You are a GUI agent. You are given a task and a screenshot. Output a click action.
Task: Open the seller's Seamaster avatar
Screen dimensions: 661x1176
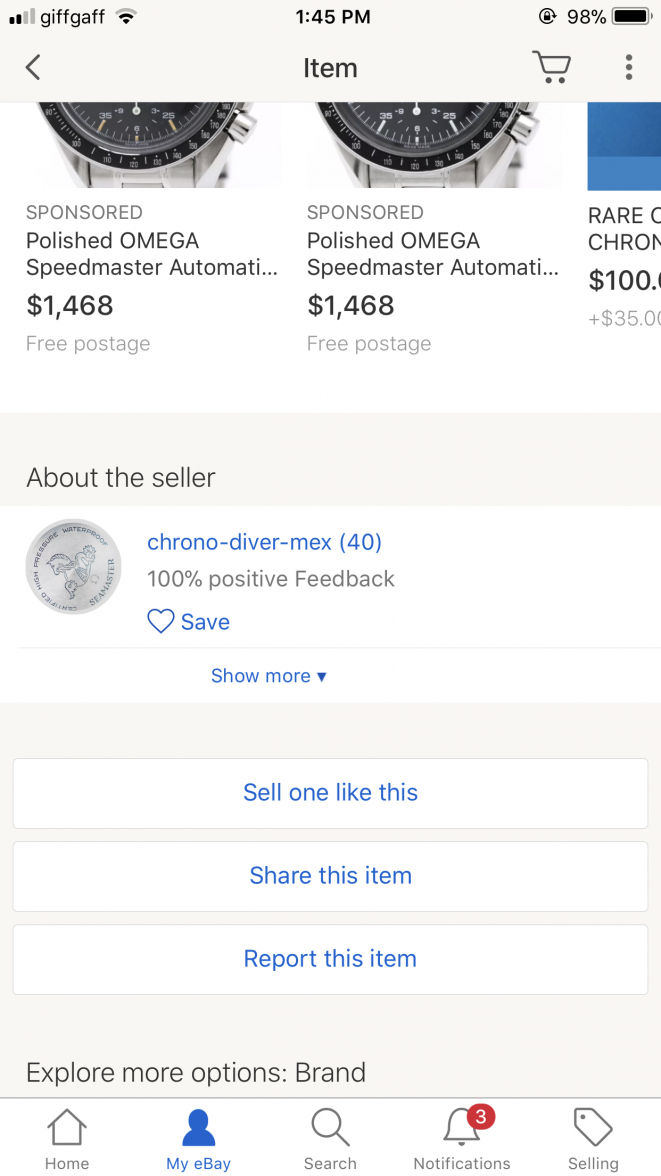pos(74,567)
